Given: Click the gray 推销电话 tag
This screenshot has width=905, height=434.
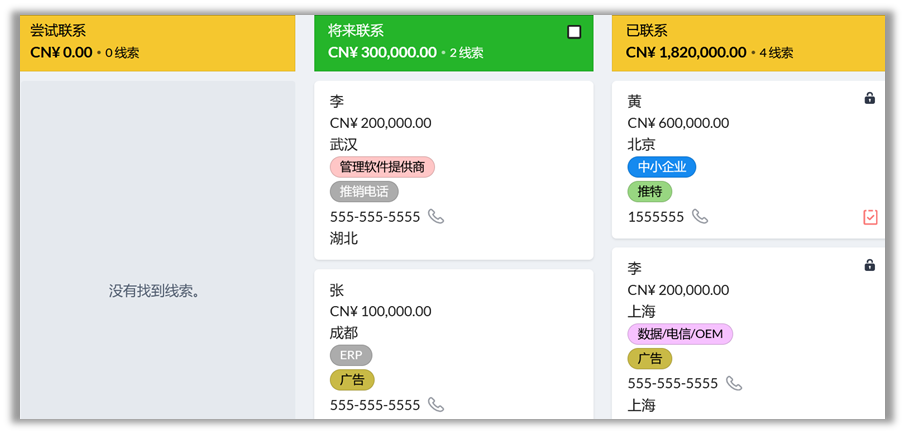Looking at the screenshot, I should (364, 191).
